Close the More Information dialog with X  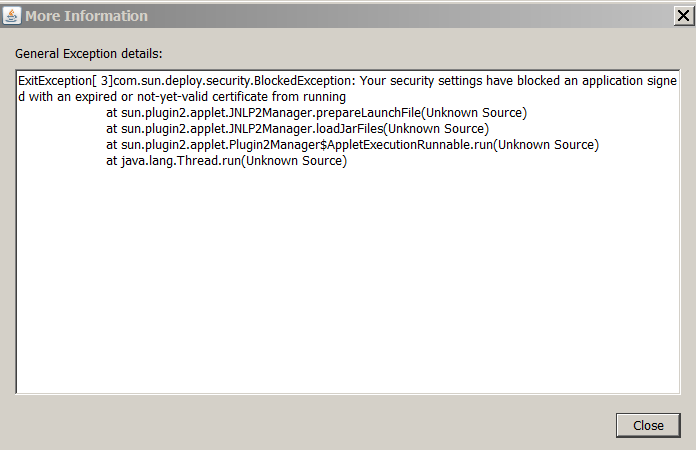click(x=683, y=16)
